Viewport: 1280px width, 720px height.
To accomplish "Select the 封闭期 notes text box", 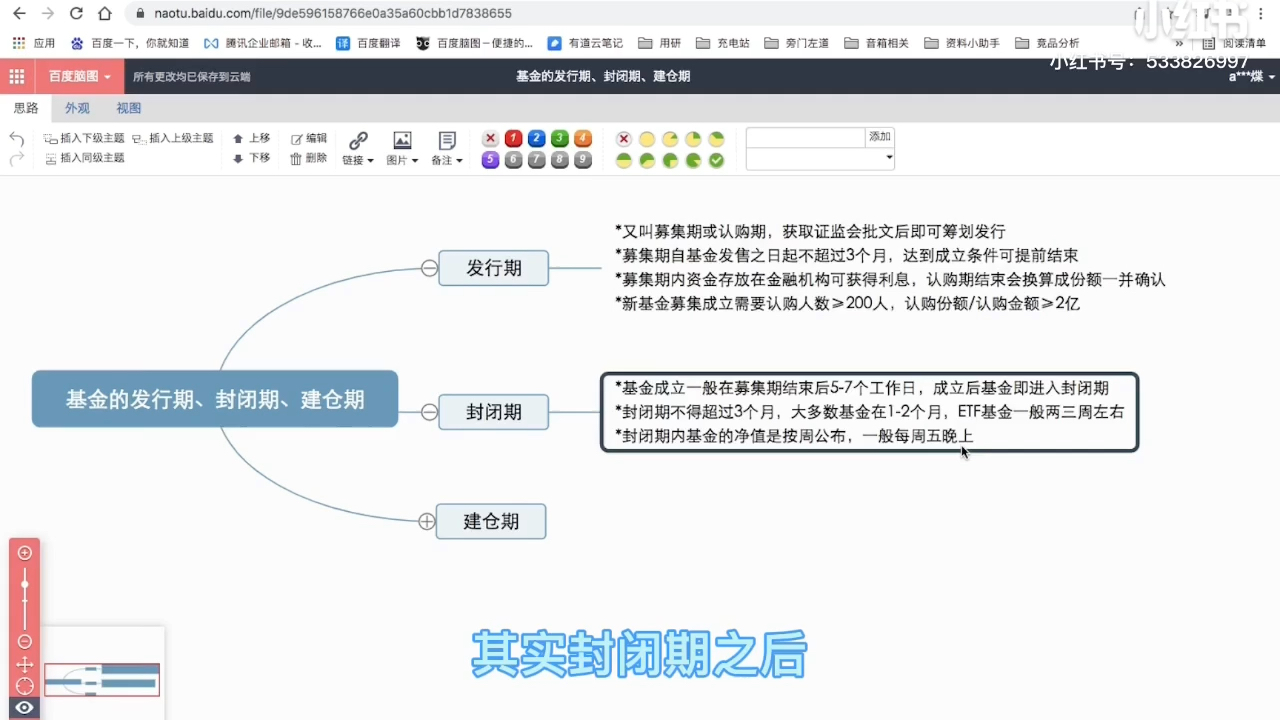I will tap(869, 412).
